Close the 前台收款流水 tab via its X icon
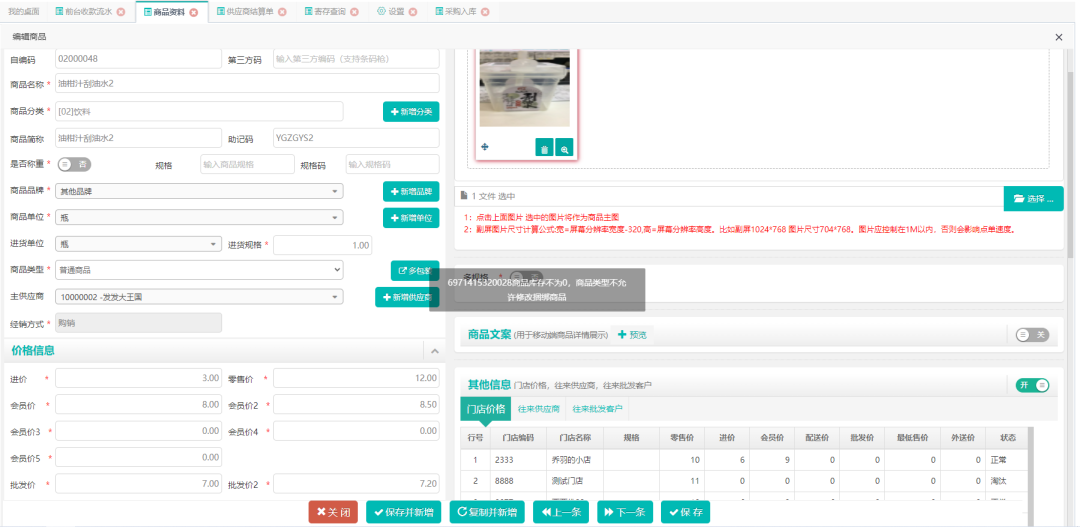Viewport: 1080px width, 527px height. (121, 12)
